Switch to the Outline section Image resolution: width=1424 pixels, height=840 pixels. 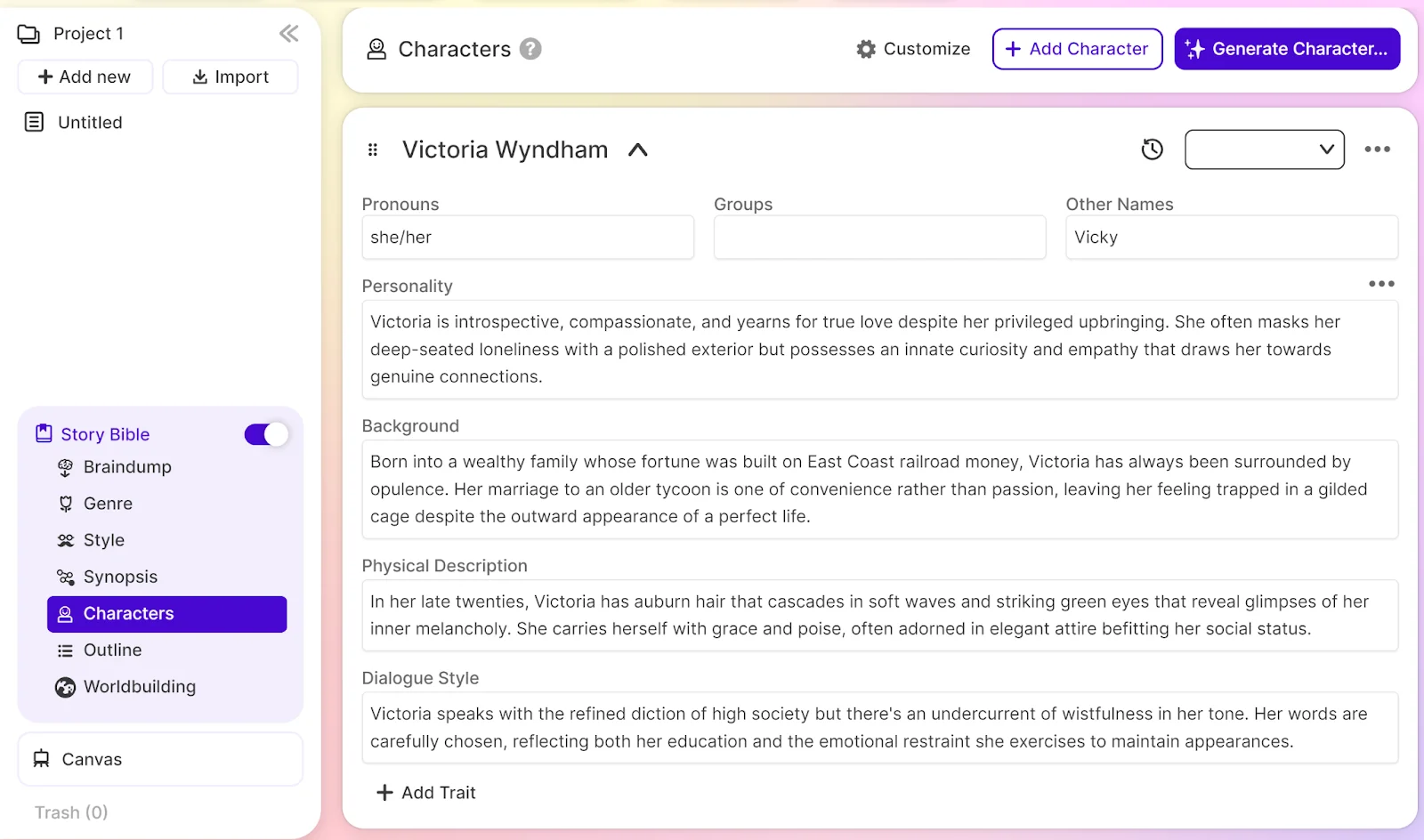point(111,650)
